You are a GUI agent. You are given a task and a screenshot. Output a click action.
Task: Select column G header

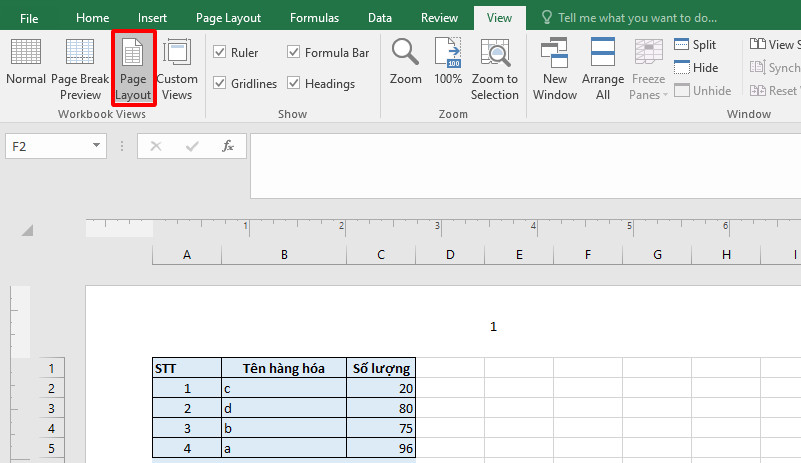657,254
